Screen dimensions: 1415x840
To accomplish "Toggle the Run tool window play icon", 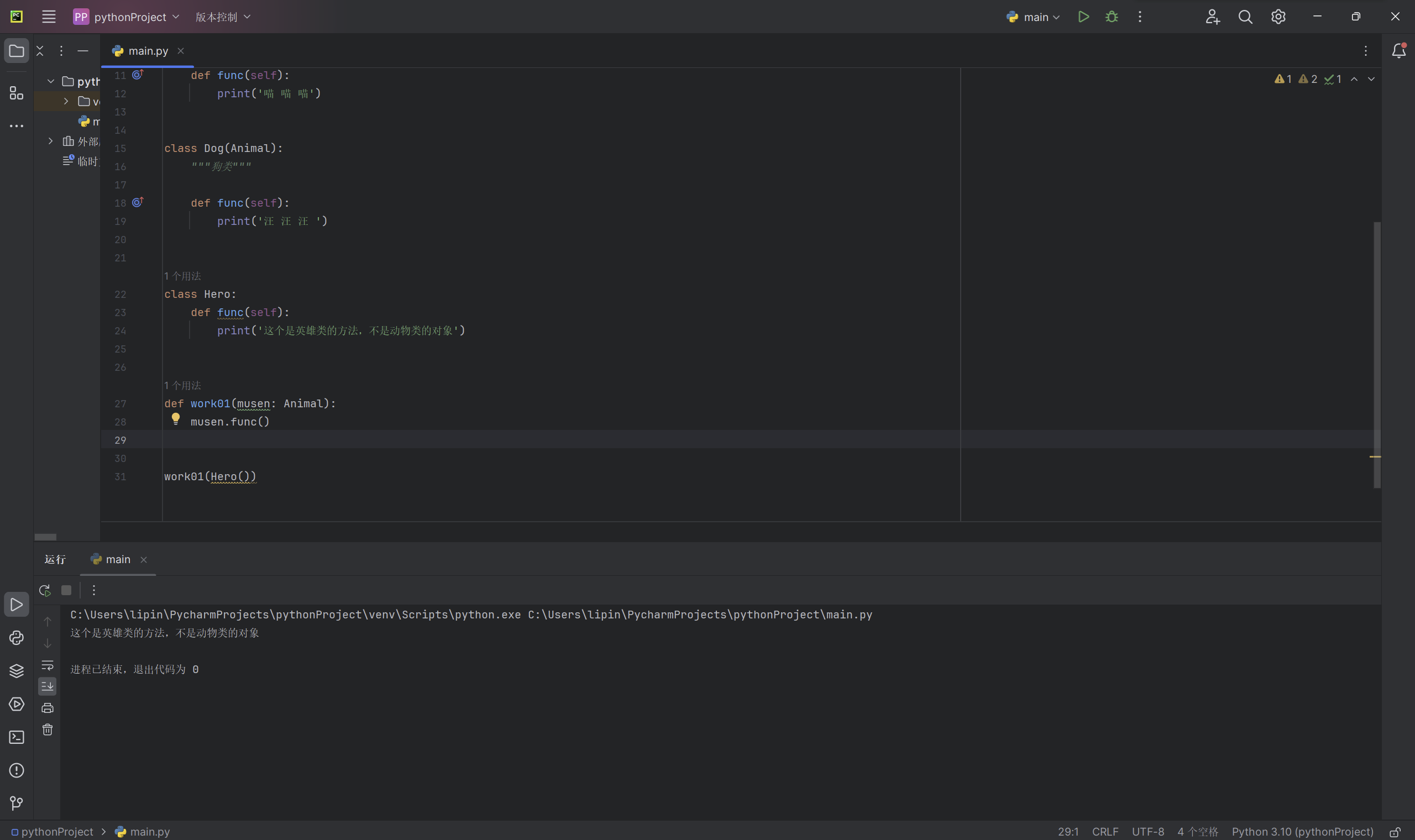I will pos(17,605).
